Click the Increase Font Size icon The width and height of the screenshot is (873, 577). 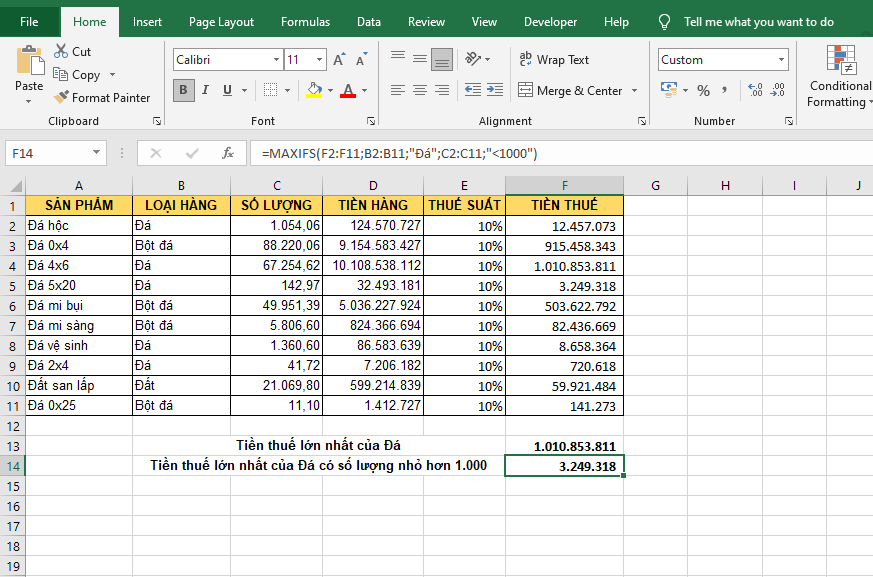pyautogui.click(x=339, y=60)
